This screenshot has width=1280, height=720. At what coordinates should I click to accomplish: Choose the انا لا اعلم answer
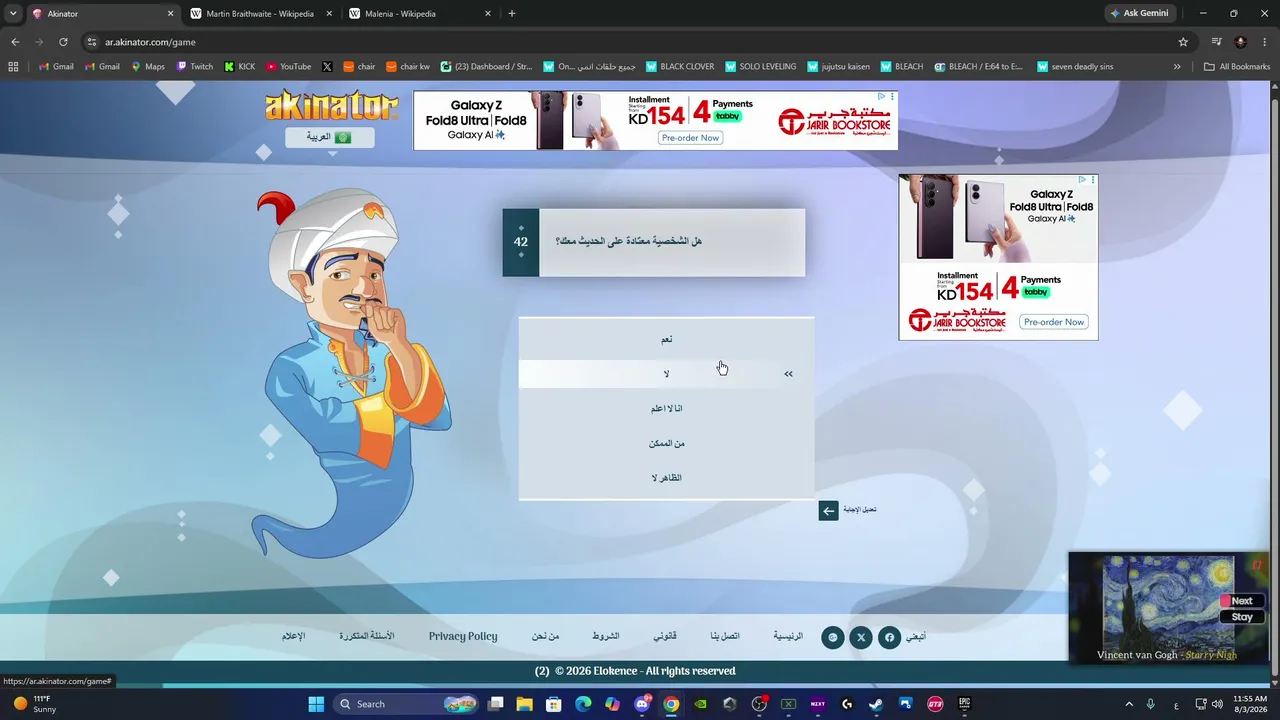[666, 408]
